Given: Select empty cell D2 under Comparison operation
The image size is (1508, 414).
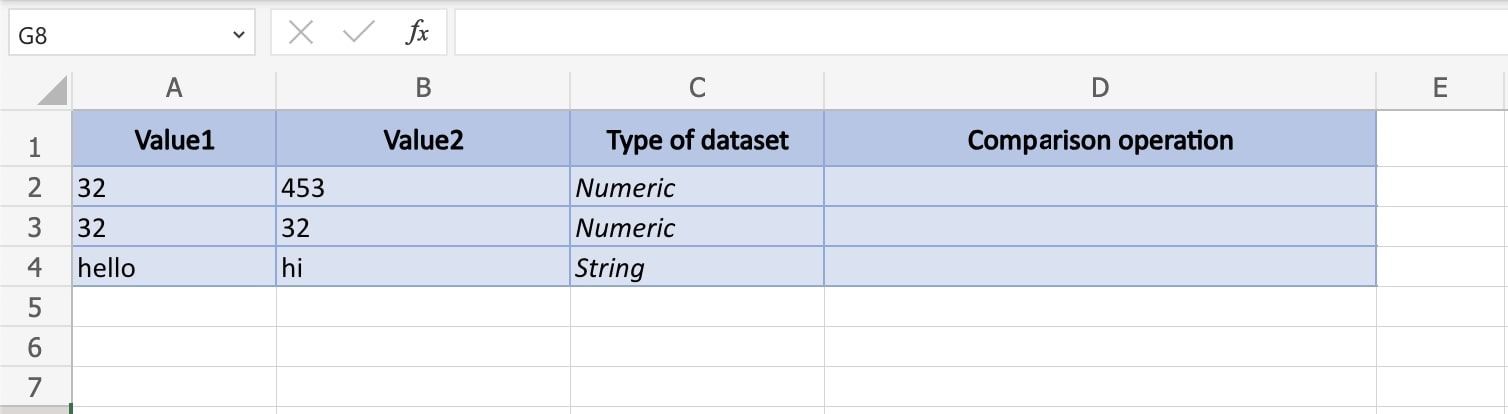Looking at the screenshot, I should tap(1100, 188).
